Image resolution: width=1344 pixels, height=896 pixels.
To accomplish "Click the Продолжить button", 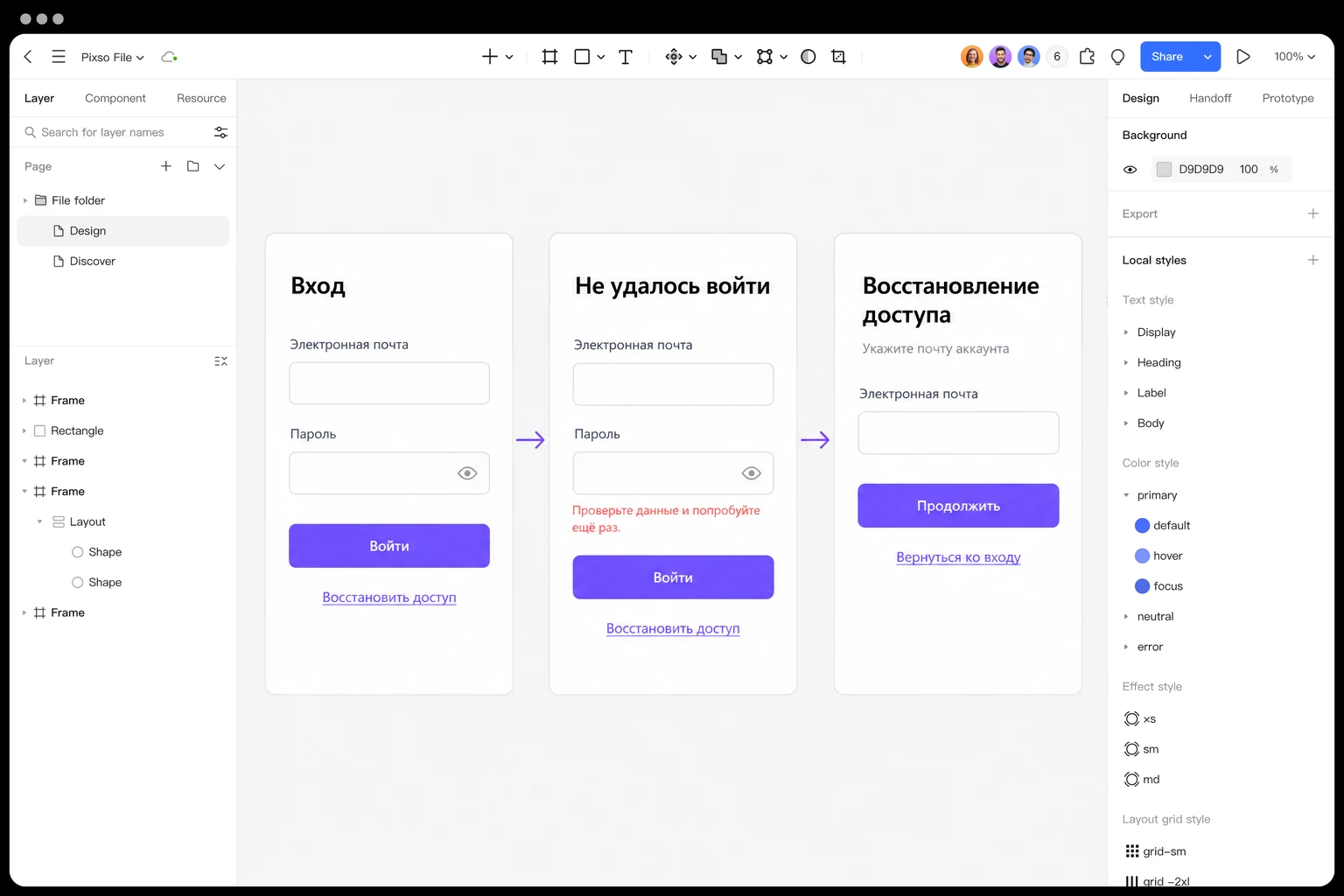I will pyautogui.click(x=958, y=506).
